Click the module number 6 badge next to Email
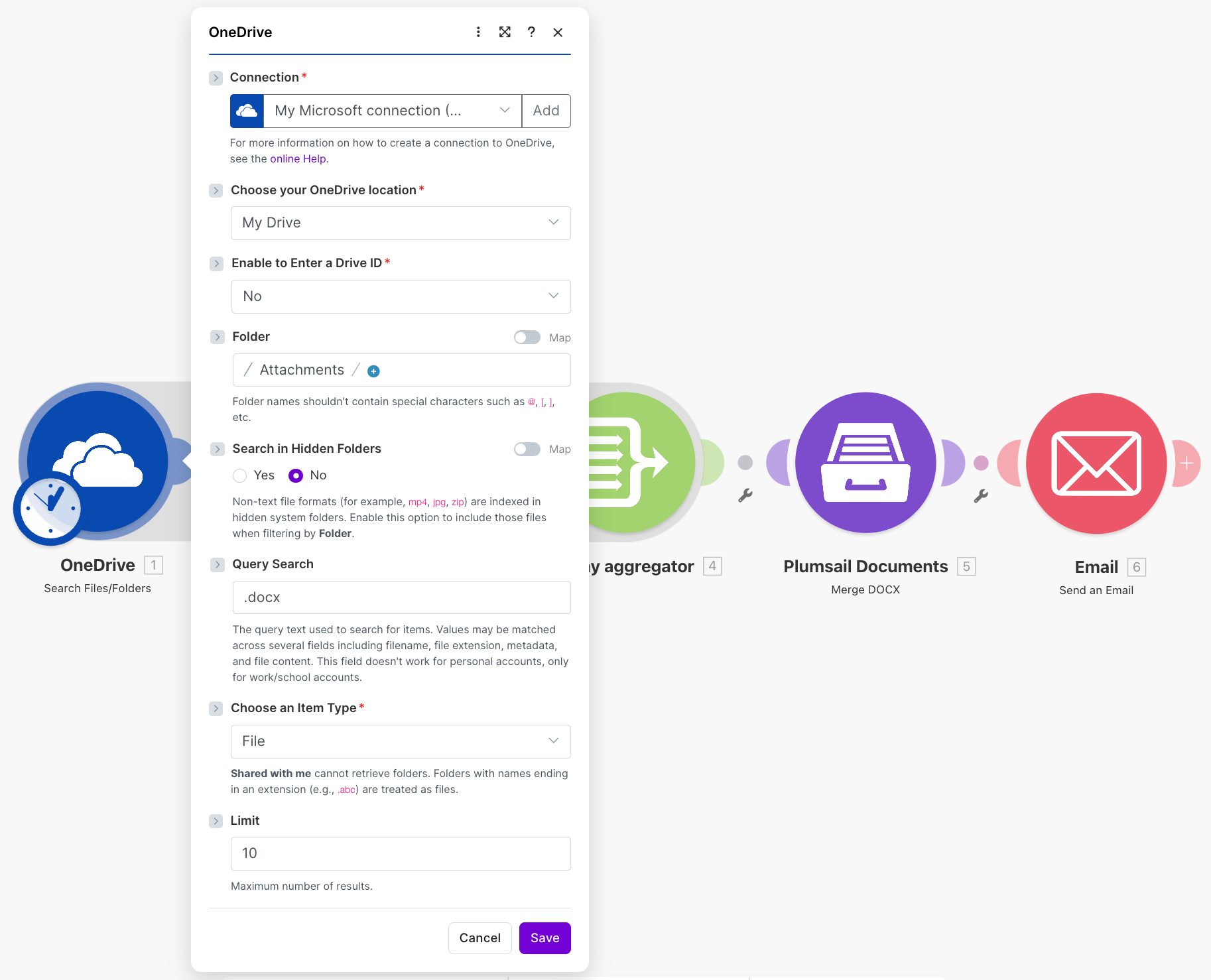 pos(1137,568)
